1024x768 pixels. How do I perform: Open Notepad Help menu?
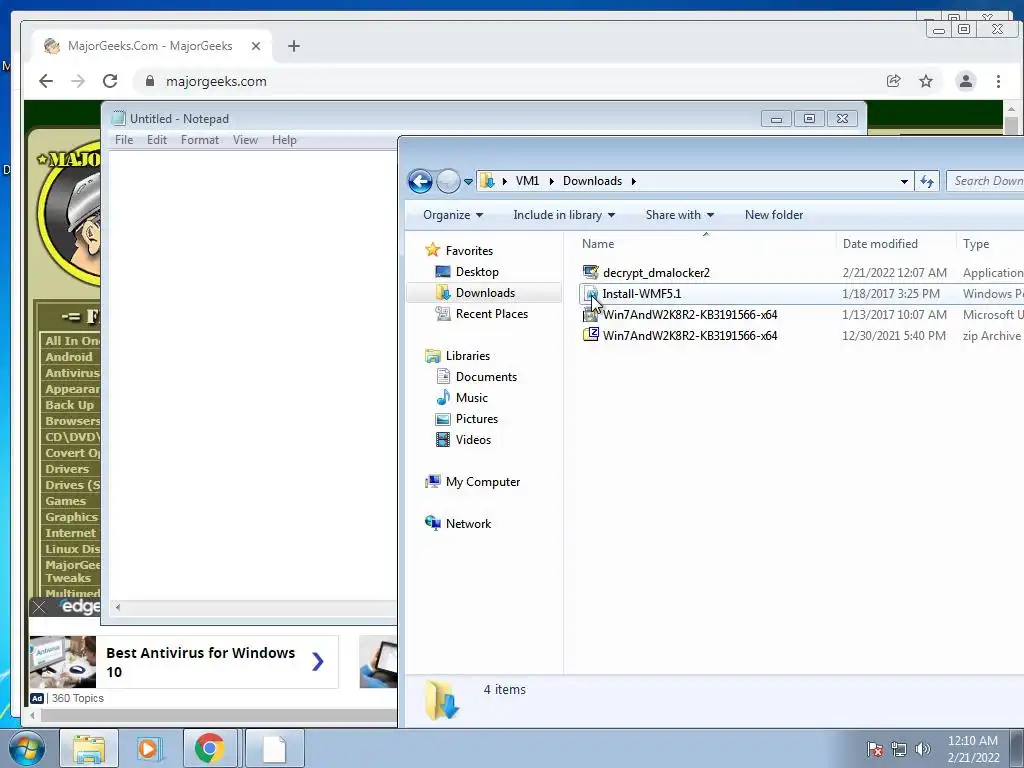[x=284, y=140]
